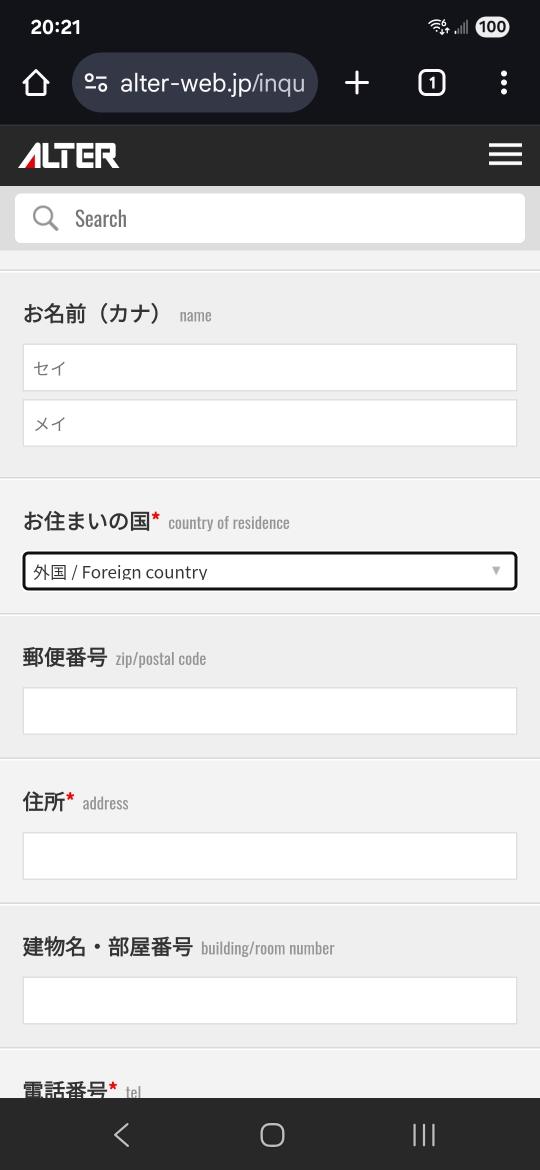Image resolution: width=540 pixels, height=1170 pixels.
Task: Expand the country of residence dropdown
Action: (270, 572)
